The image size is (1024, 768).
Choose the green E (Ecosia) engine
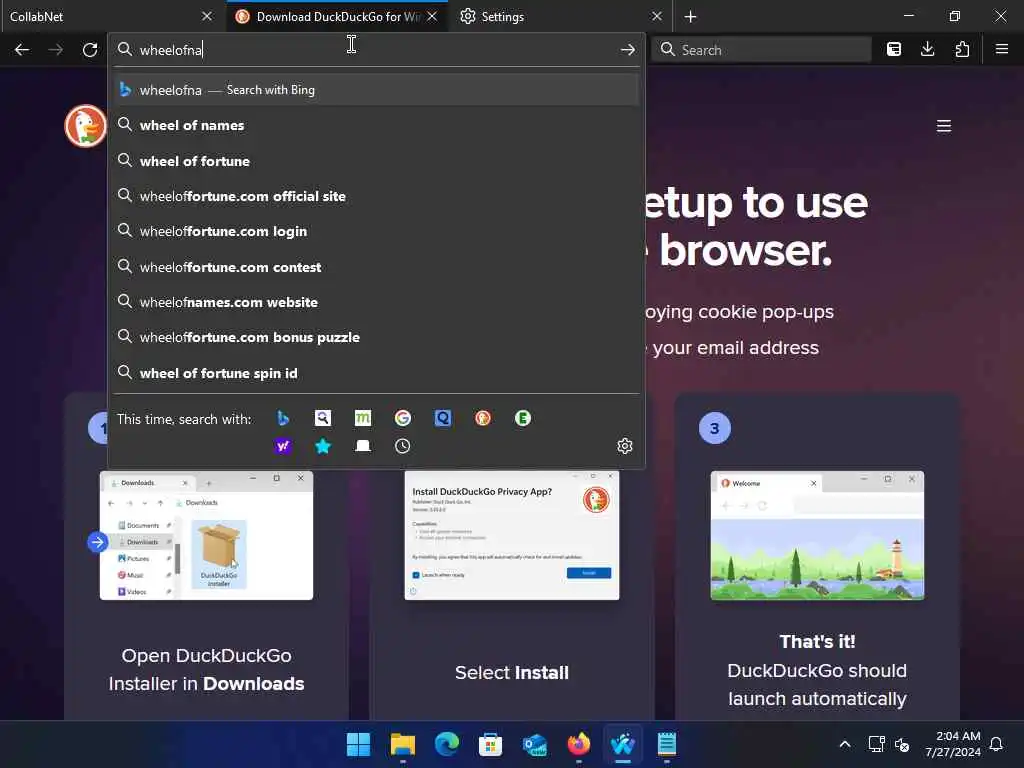(x=522, y=418)
